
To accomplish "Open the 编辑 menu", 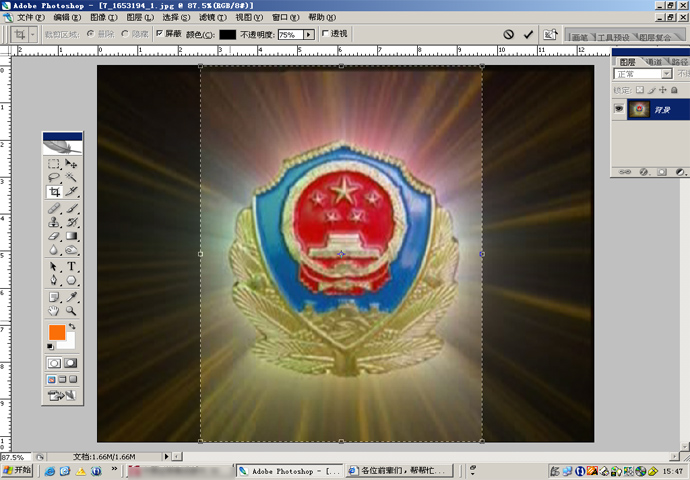I will [x=67, y=18].
